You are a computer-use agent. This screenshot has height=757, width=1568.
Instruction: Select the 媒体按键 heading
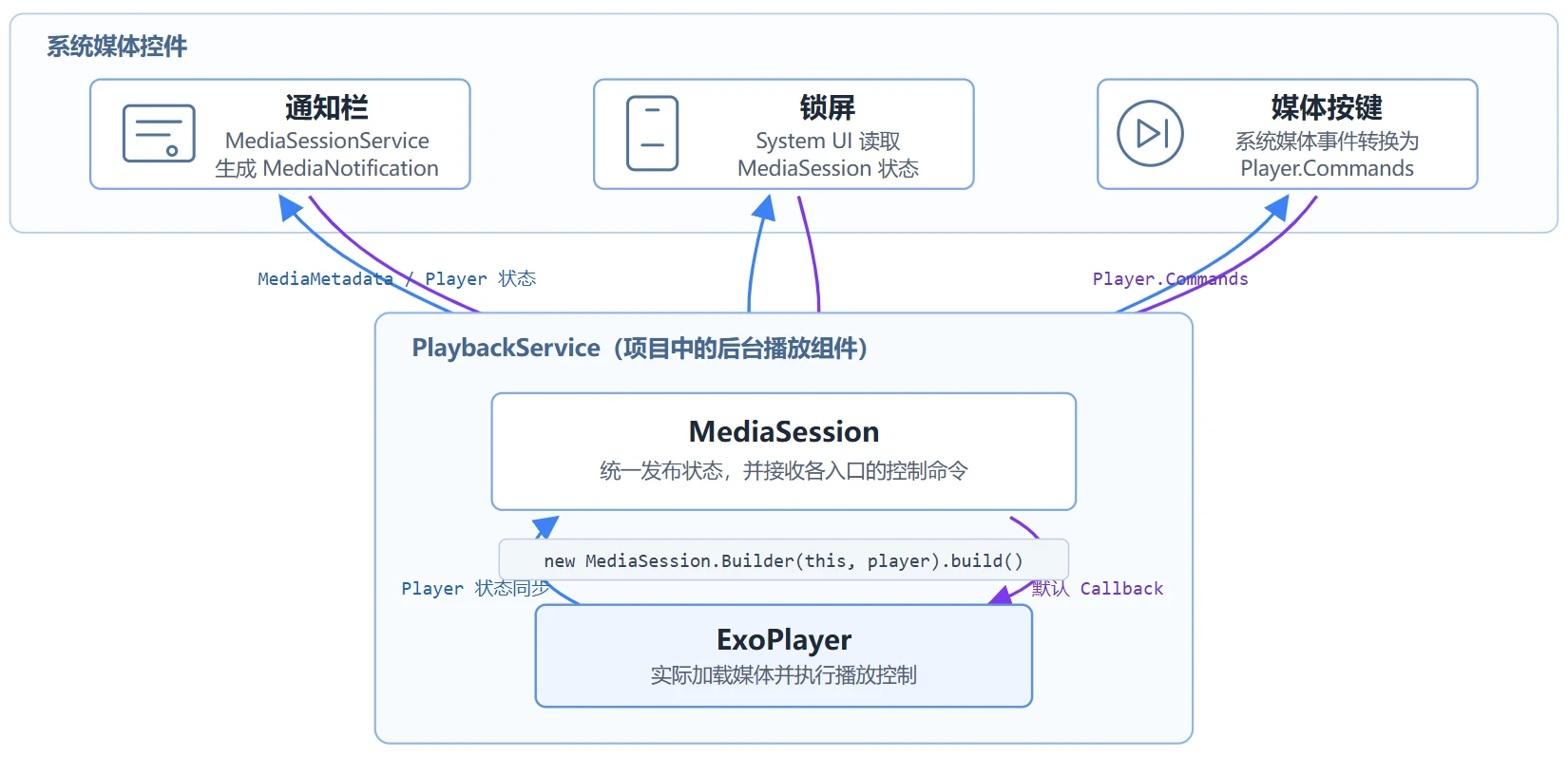coord(1327,107)
